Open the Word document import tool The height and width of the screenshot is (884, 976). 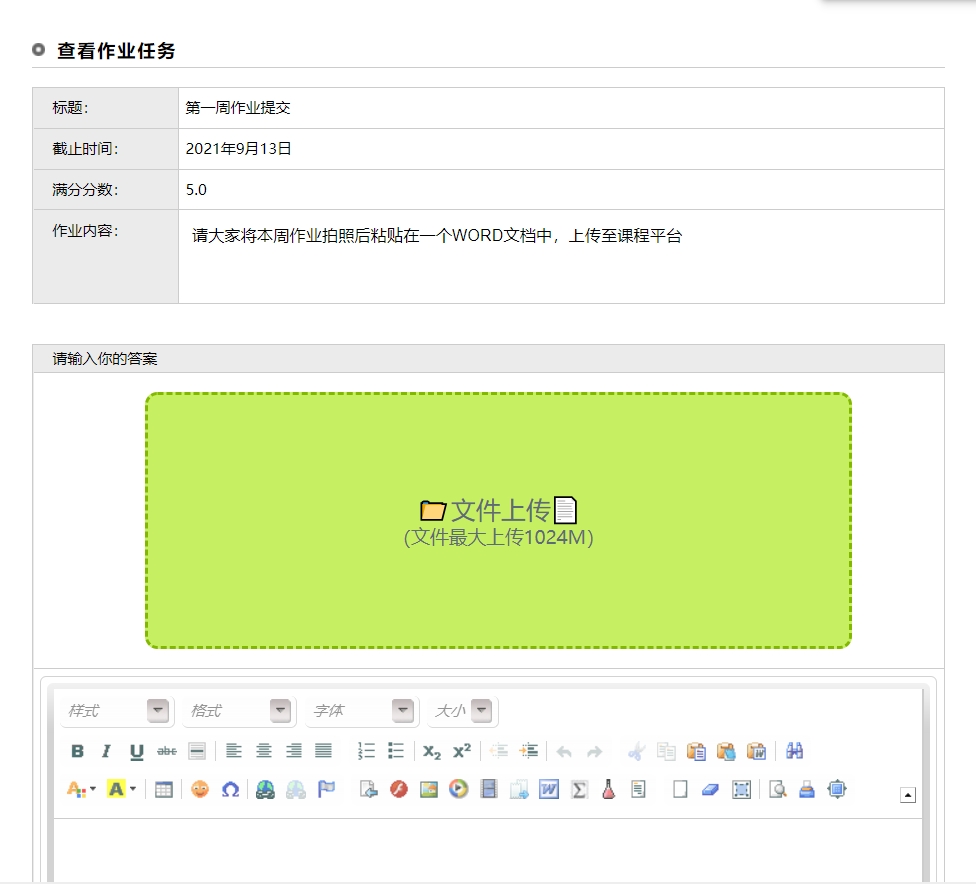pos(547,789)
